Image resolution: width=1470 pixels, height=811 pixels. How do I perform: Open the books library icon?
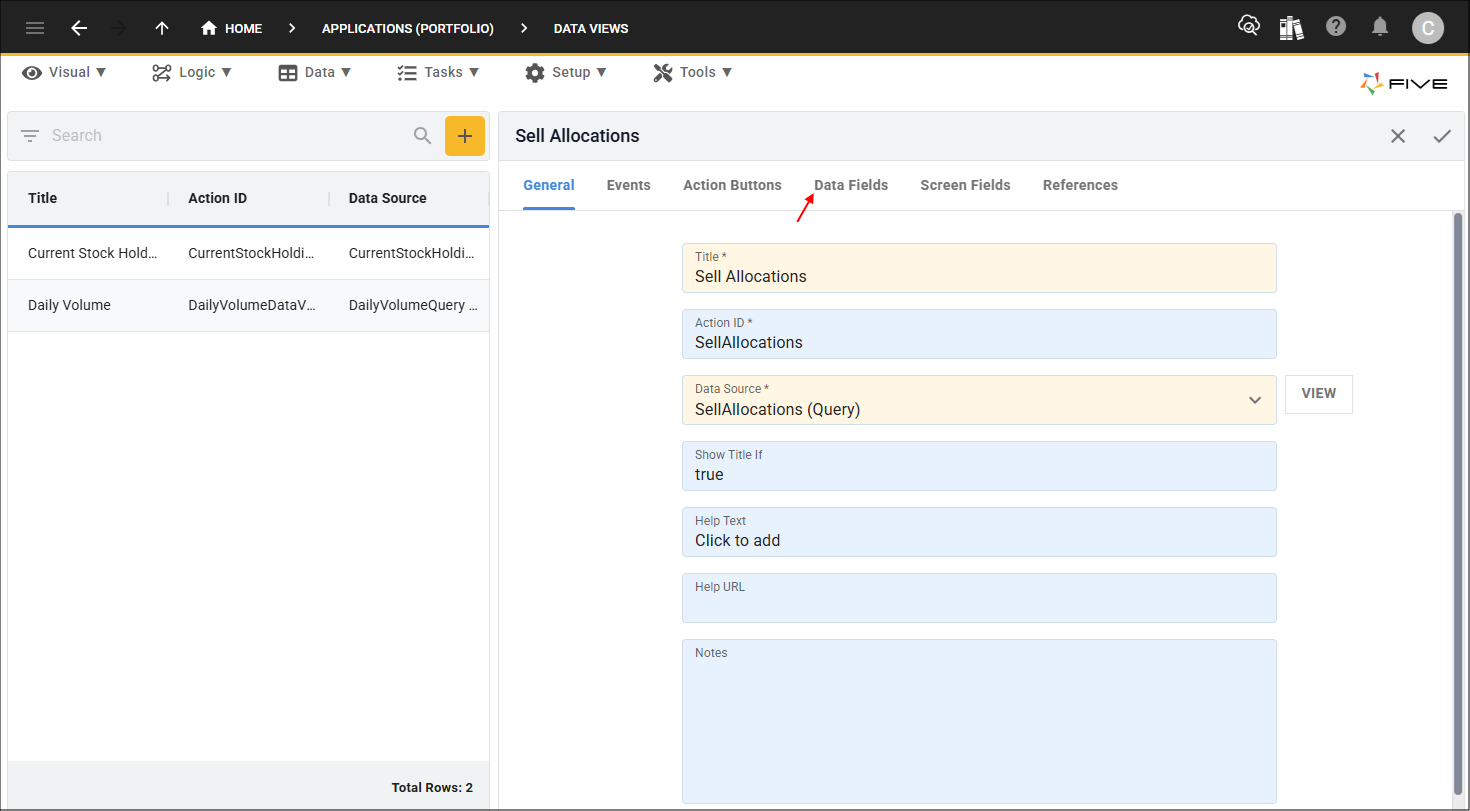click(x=1292, y=27)
